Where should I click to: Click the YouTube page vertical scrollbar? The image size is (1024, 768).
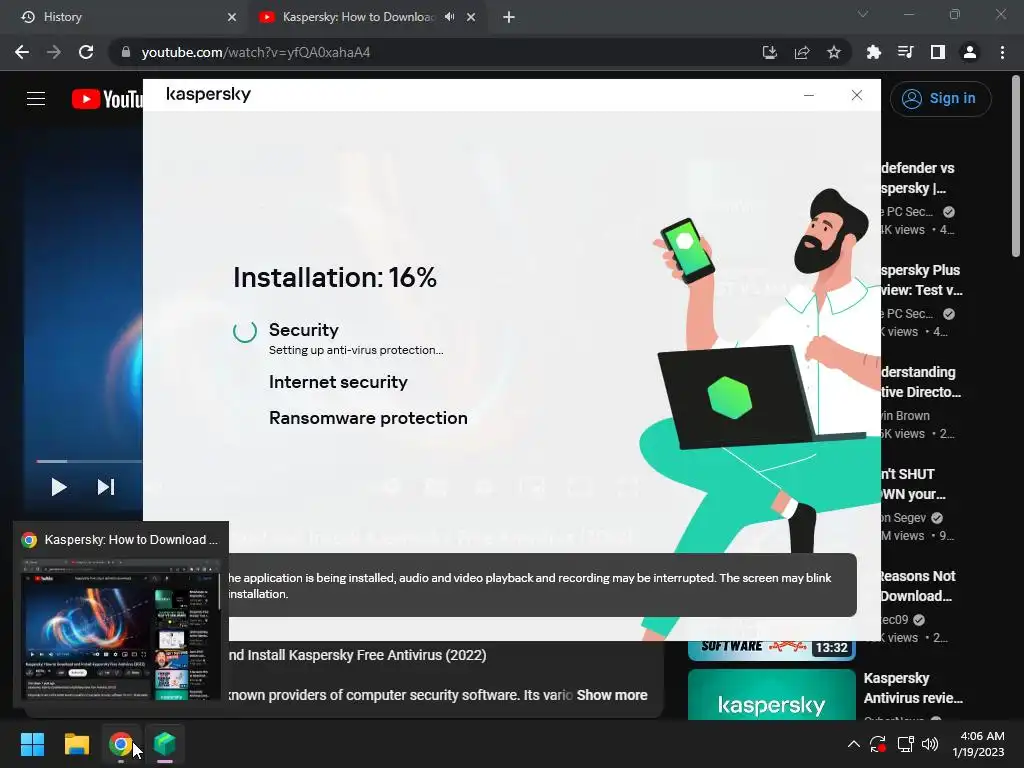point(1016,167)
